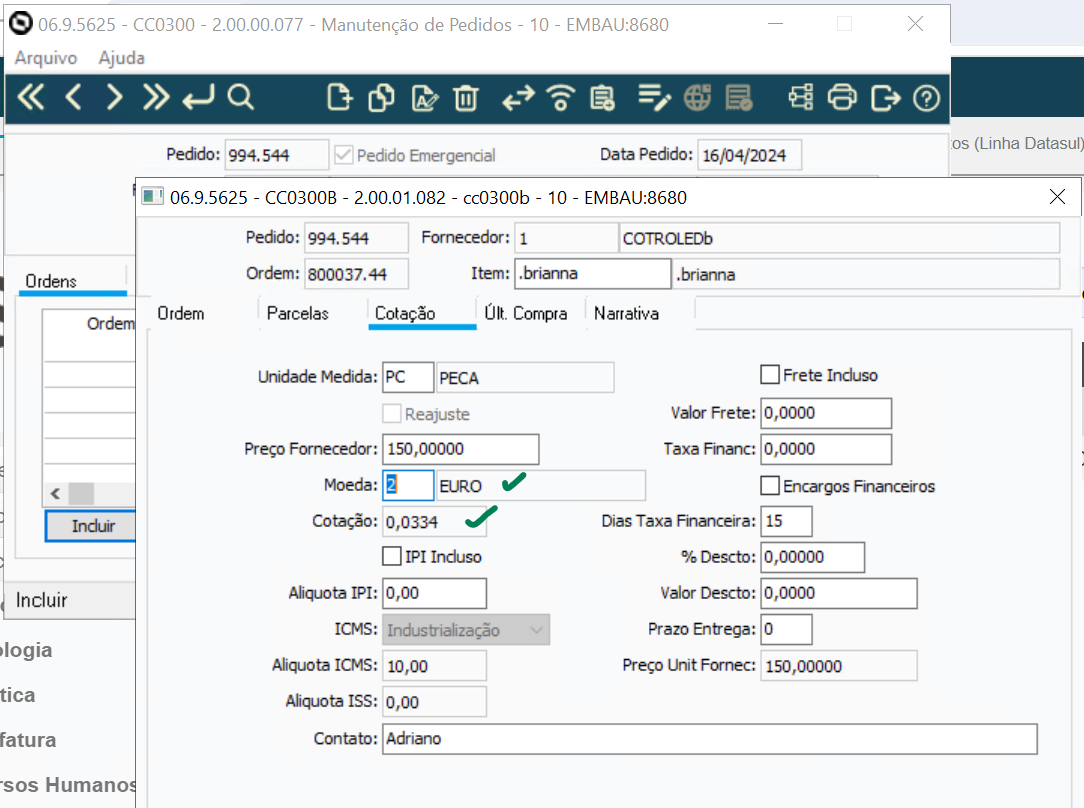Check the IPI Incluso box
This screenshot has width=1084, height=808.
click(x=392, y=556)
